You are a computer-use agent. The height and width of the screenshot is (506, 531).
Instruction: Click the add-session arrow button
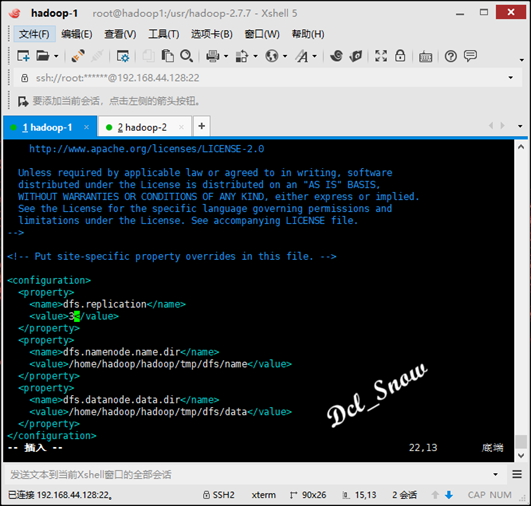click(23, 101)
